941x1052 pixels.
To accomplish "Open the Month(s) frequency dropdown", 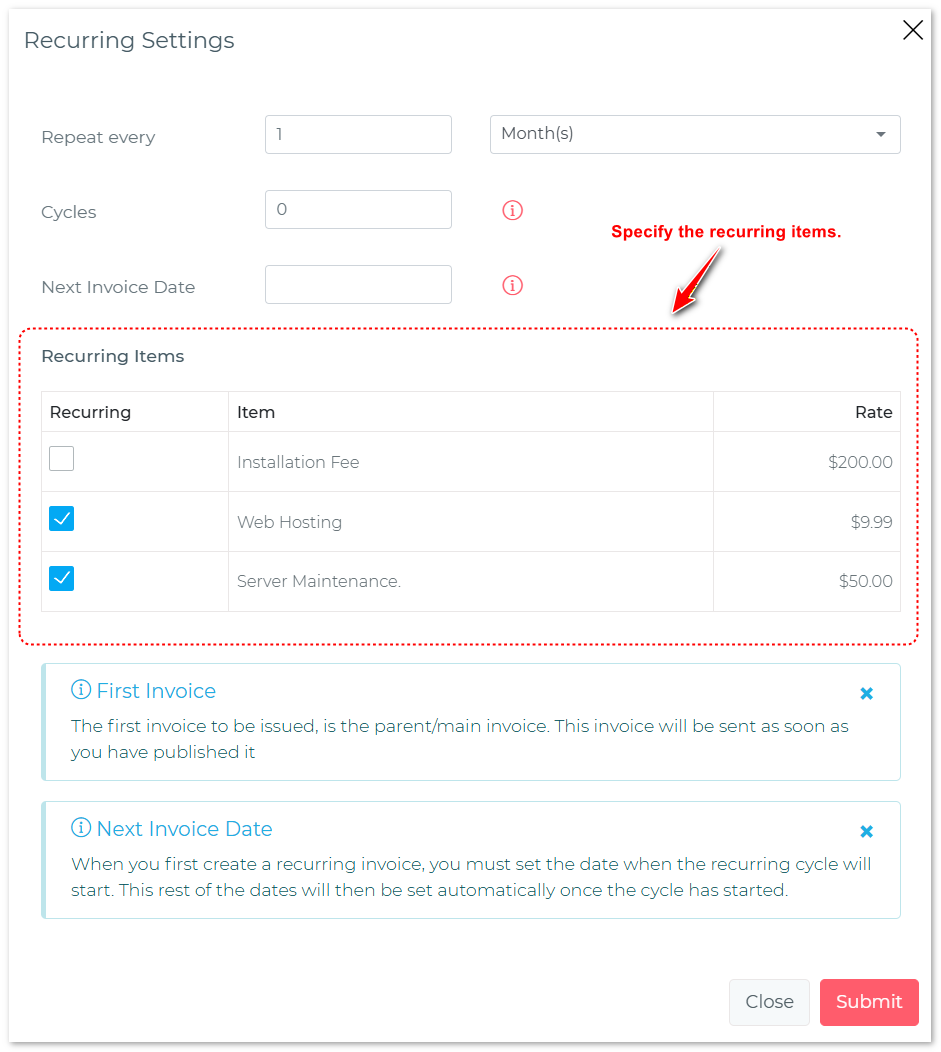I will tap(694, 134).
